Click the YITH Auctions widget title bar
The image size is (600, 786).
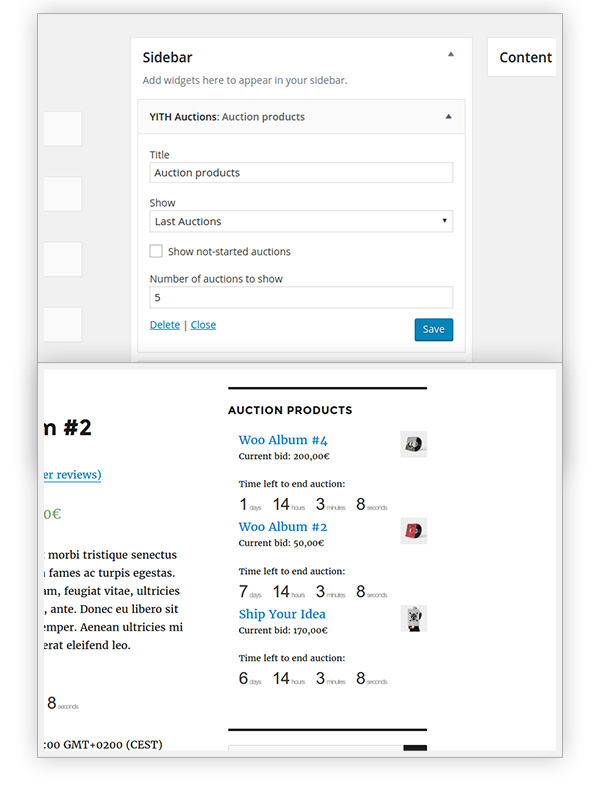[301, 117]
